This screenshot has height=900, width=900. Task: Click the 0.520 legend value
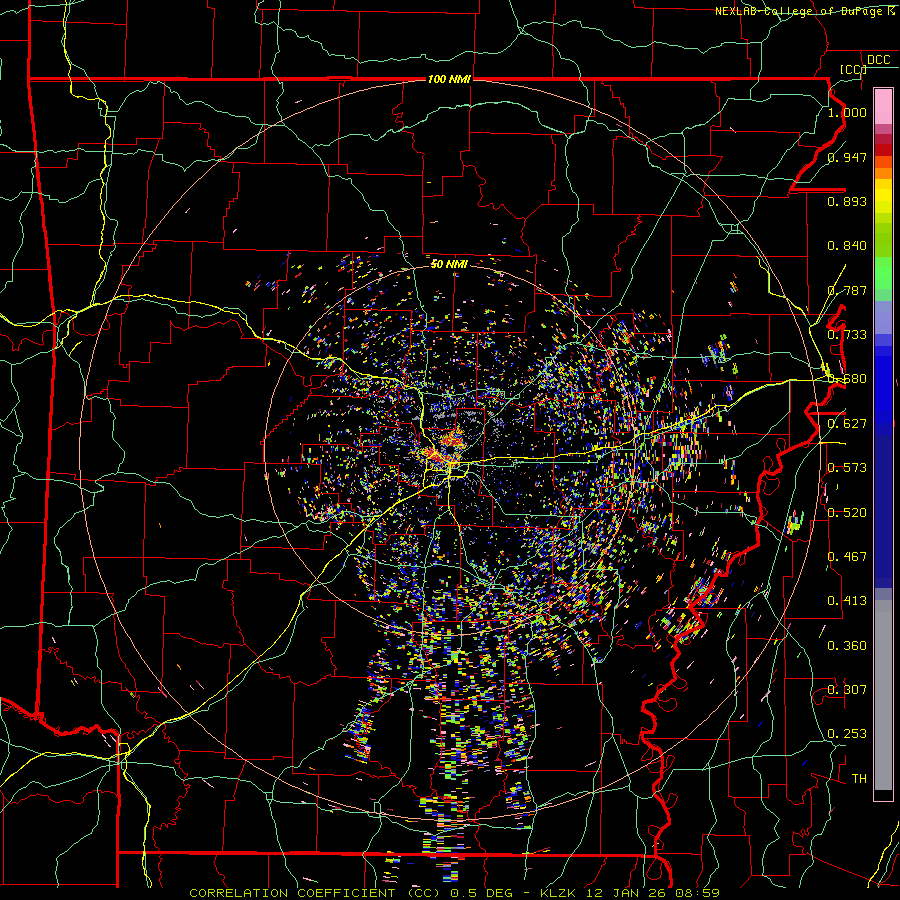847,513
